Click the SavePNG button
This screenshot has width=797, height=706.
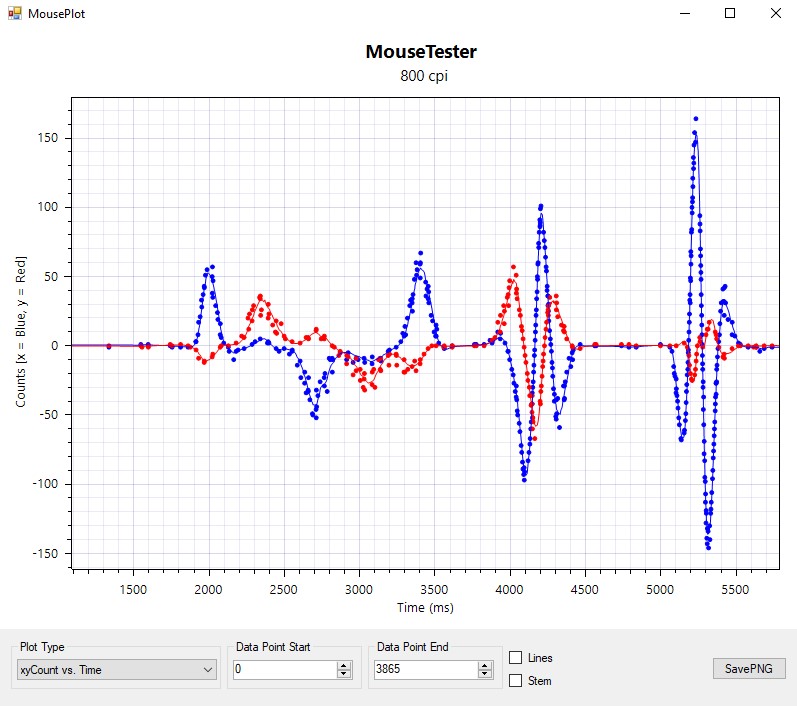tap(749, 669)
